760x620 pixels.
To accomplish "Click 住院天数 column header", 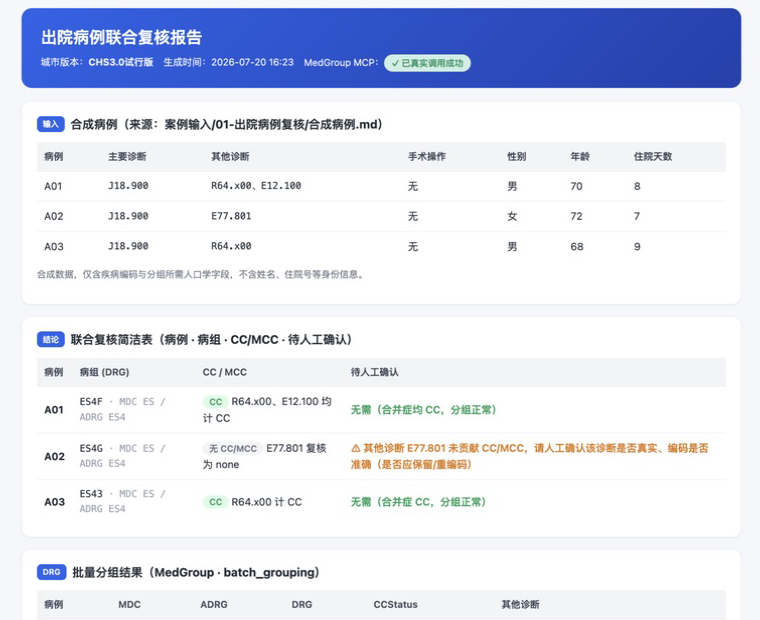I will pyautogui.click(x=653, y=157).
